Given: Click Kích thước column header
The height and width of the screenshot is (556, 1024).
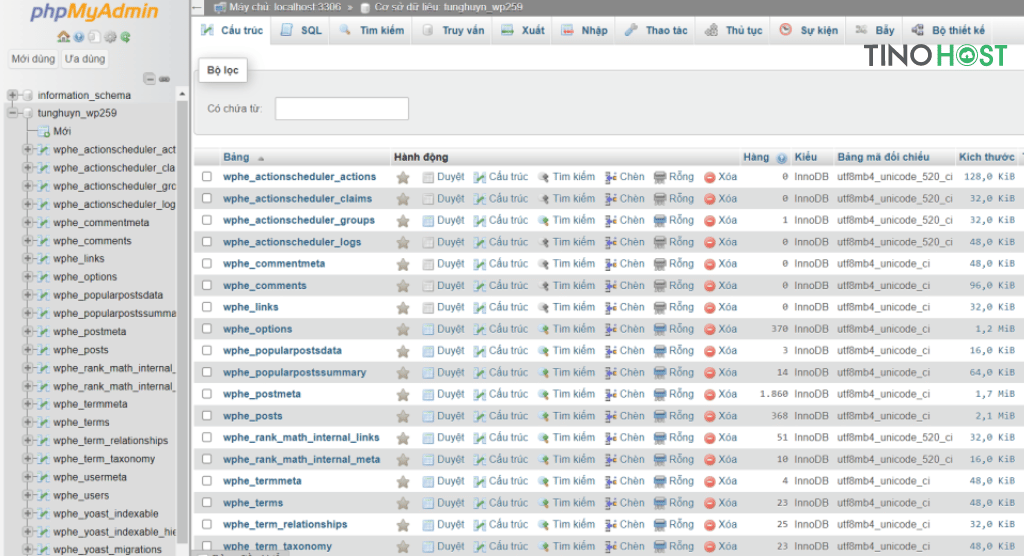Looking at the screenshot, I should (x=986, y=157).
